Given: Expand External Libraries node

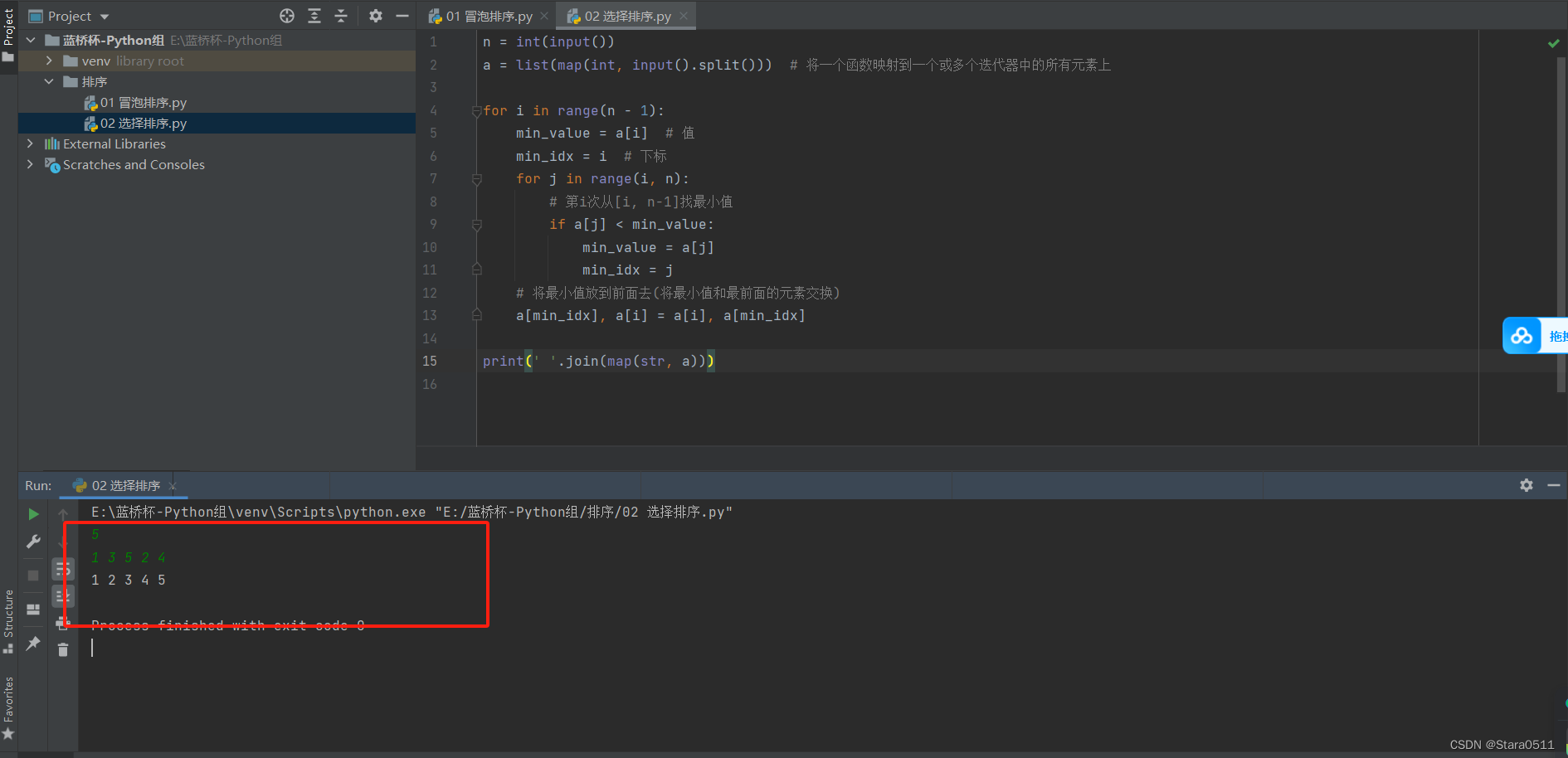Looking at the screenshot, I should tap(31, 143).
